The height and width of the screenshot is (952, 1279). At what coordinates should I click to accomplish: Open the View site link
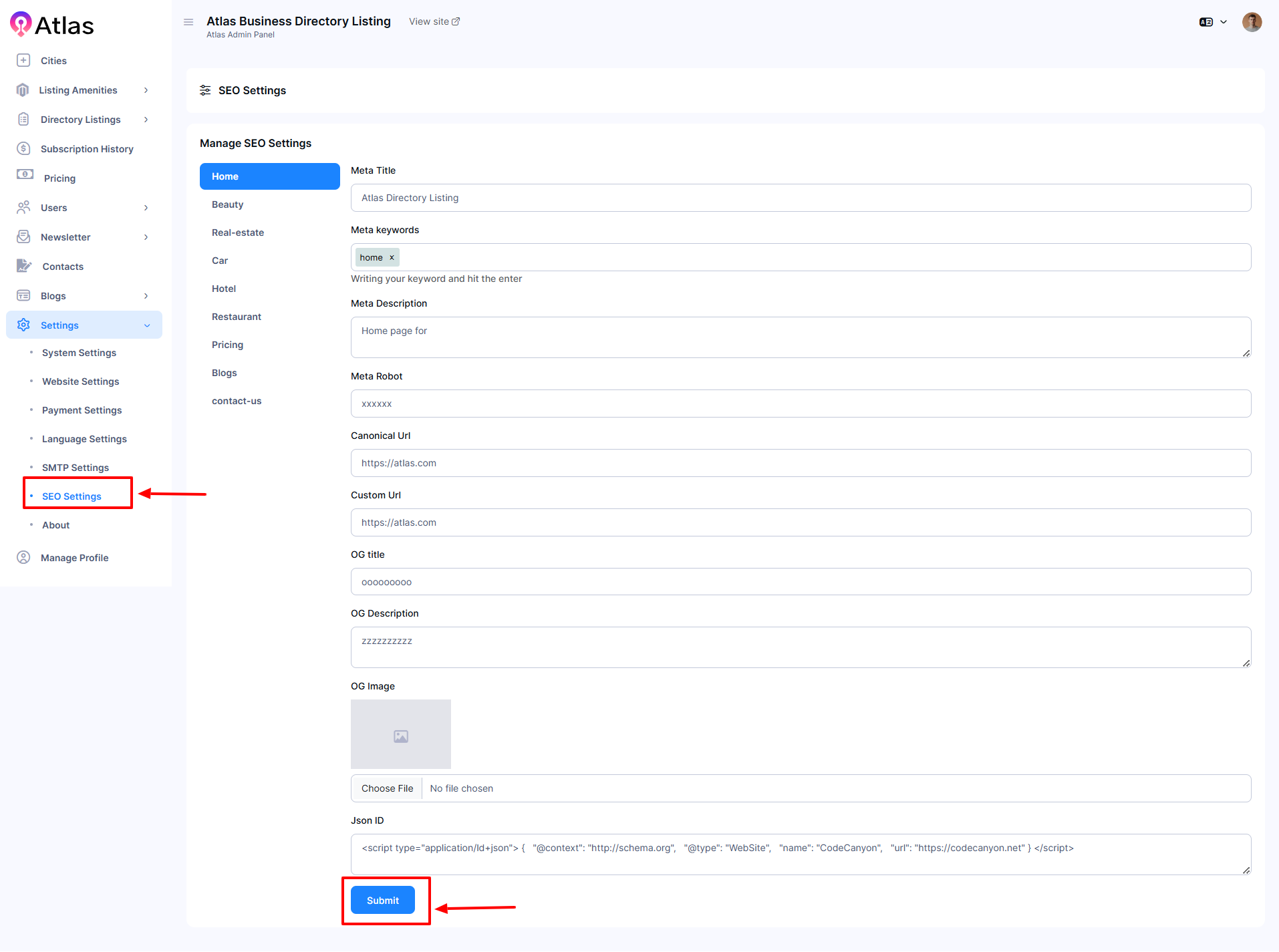pos(434,21)
